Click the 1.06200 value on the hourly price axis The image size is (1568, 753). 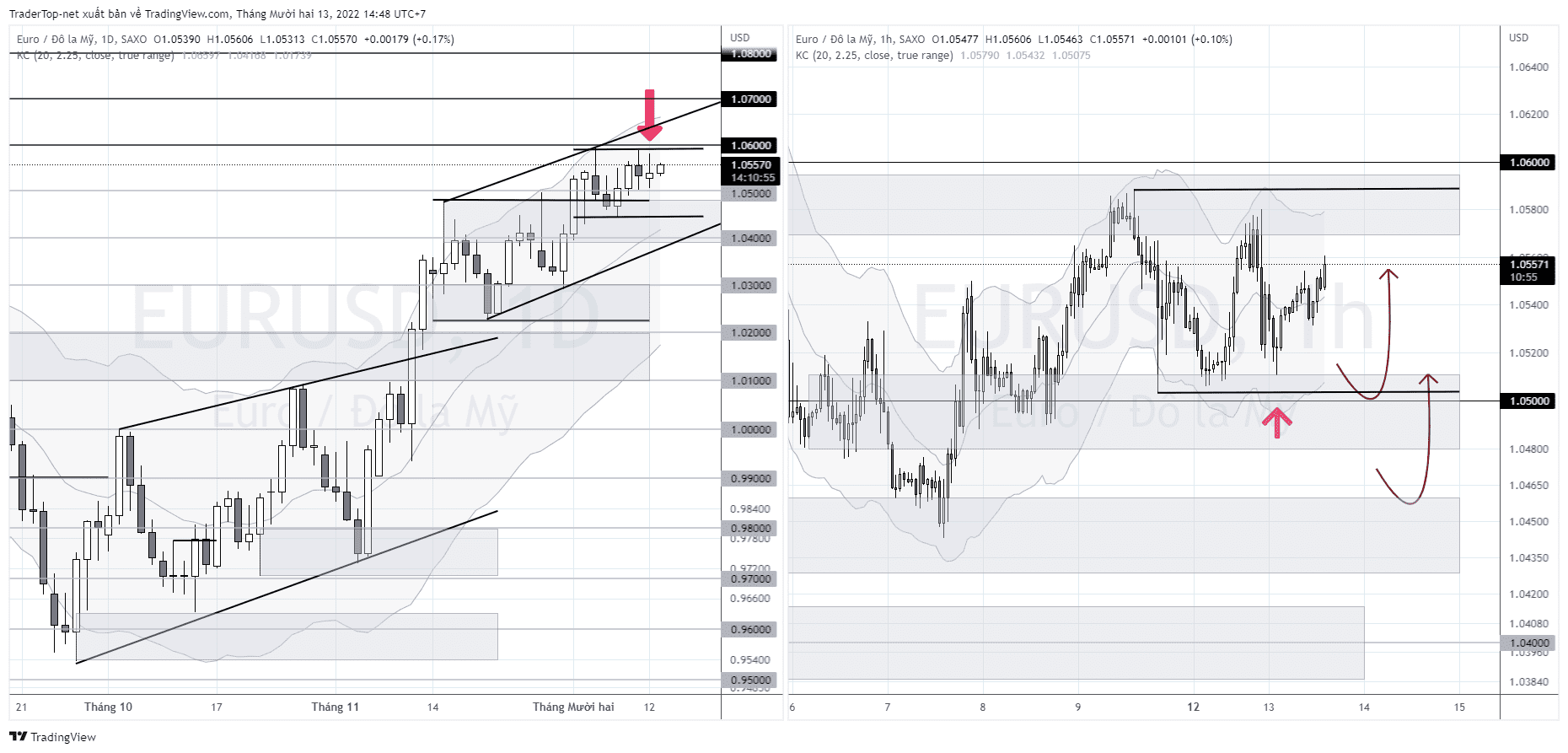(1528, 115)
